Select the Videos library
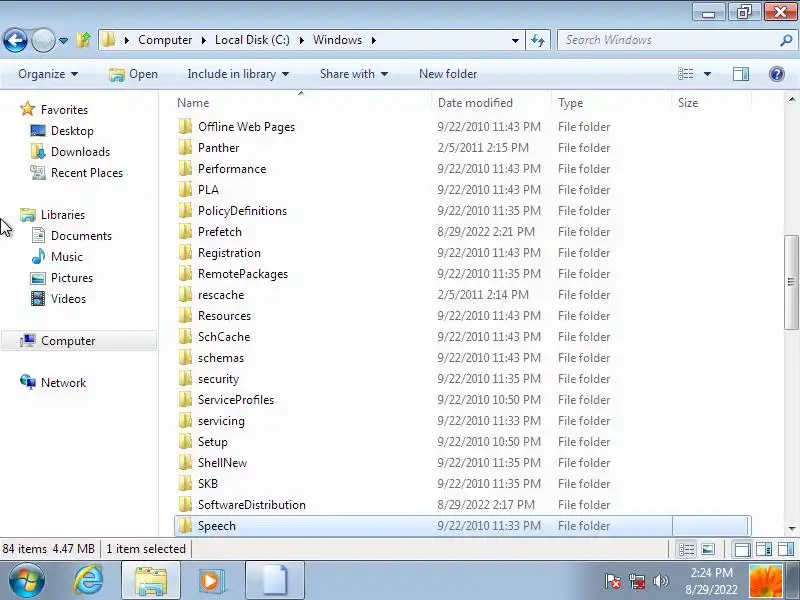This screenshot has height=600, width=800. pos(68,298)
